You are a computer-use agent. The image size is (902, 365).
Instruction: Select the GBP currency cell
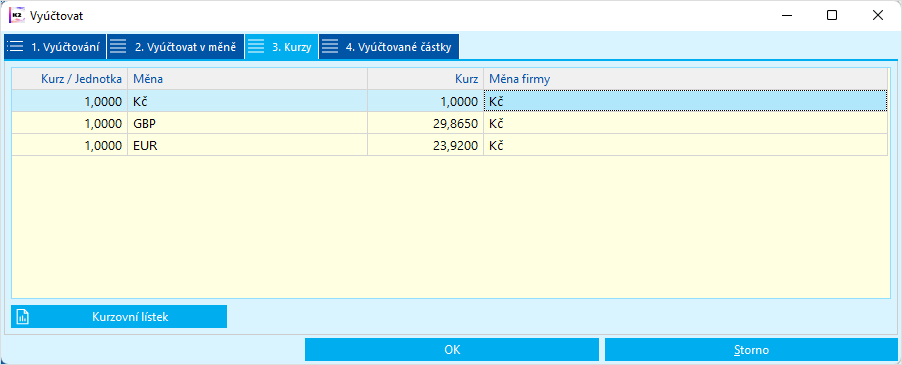click(x=247, y=123)
